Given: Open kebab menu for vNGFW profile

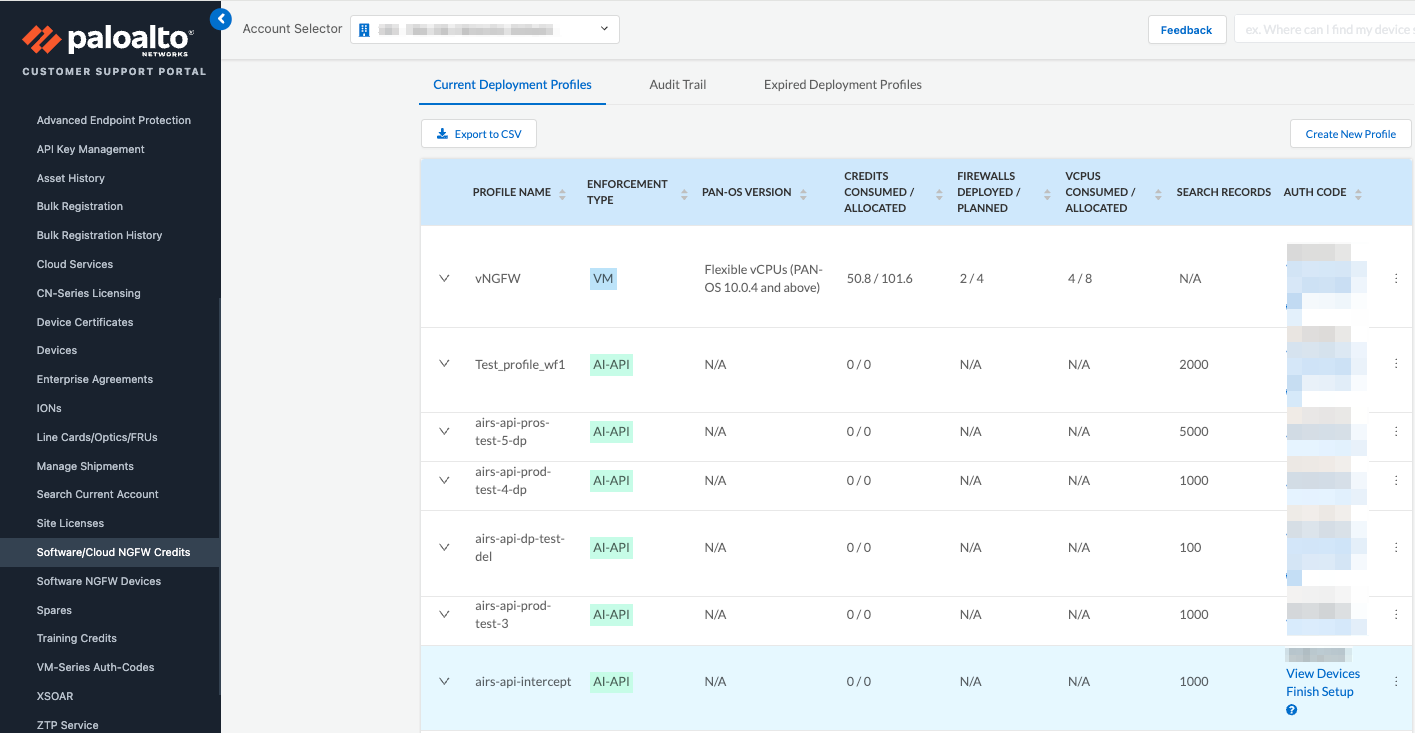Looking at the screenshot, I should coord(1396,279).
